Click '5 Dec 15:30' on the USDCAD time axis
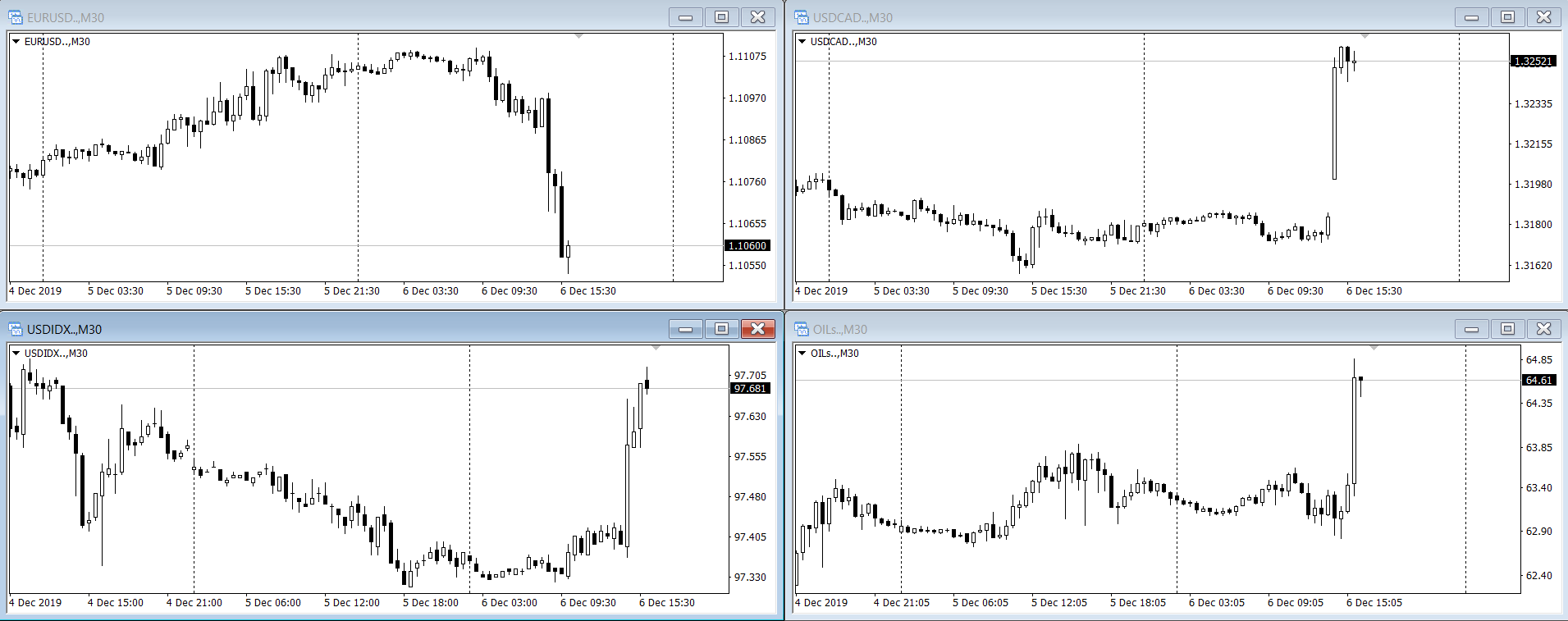 point(1059,291)
